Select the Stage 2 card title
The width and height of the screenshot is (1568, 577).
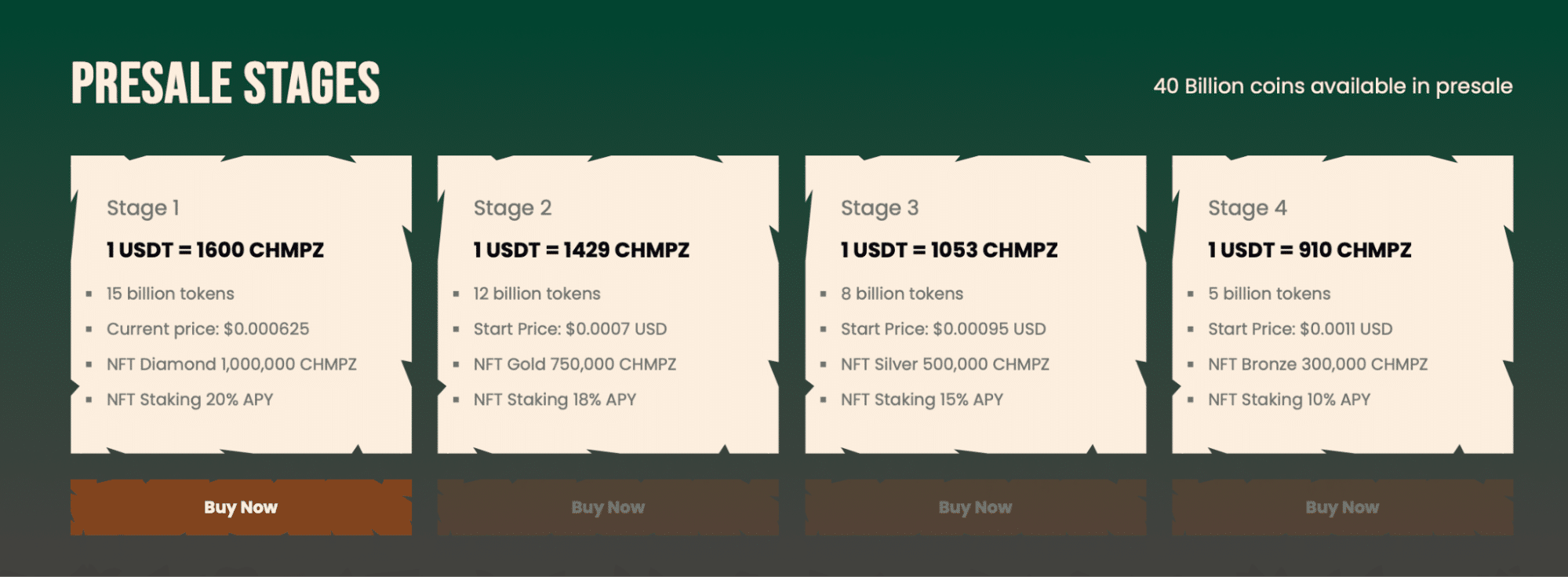(x=512, y=208)
